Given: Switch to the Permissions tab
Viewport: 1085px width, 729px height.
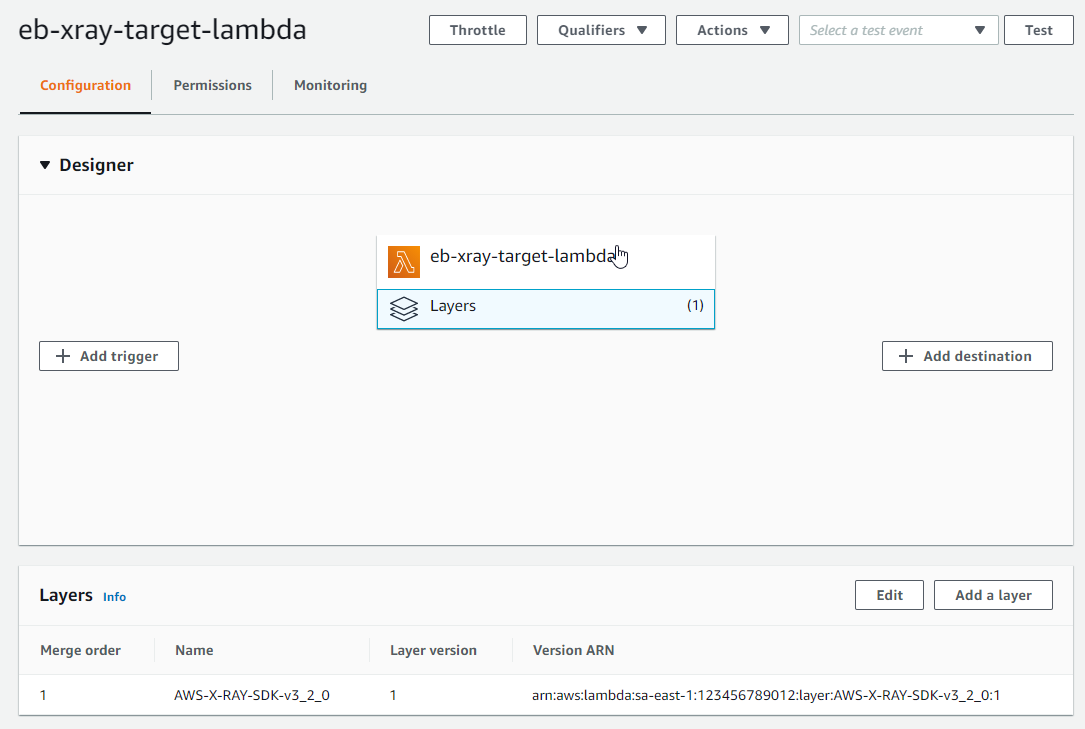Looking at the screenshot, I should (212, 85).
